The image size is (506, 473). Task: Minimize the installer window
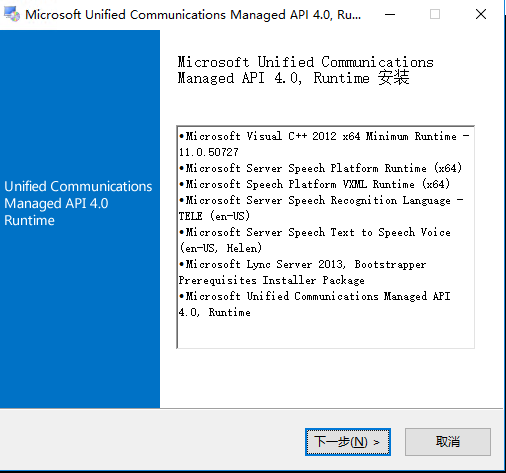(390, 14)
